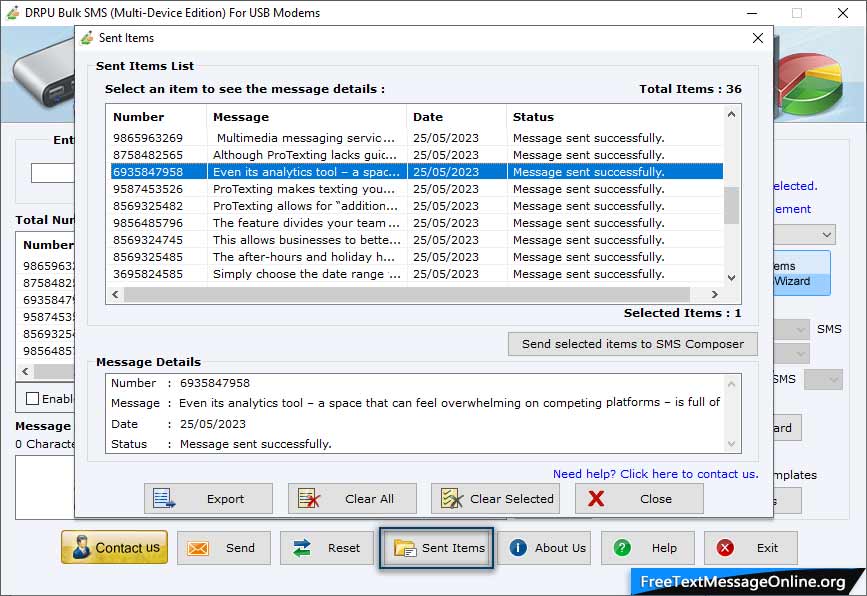Click the red X Close icon

(x=596, y=499)
